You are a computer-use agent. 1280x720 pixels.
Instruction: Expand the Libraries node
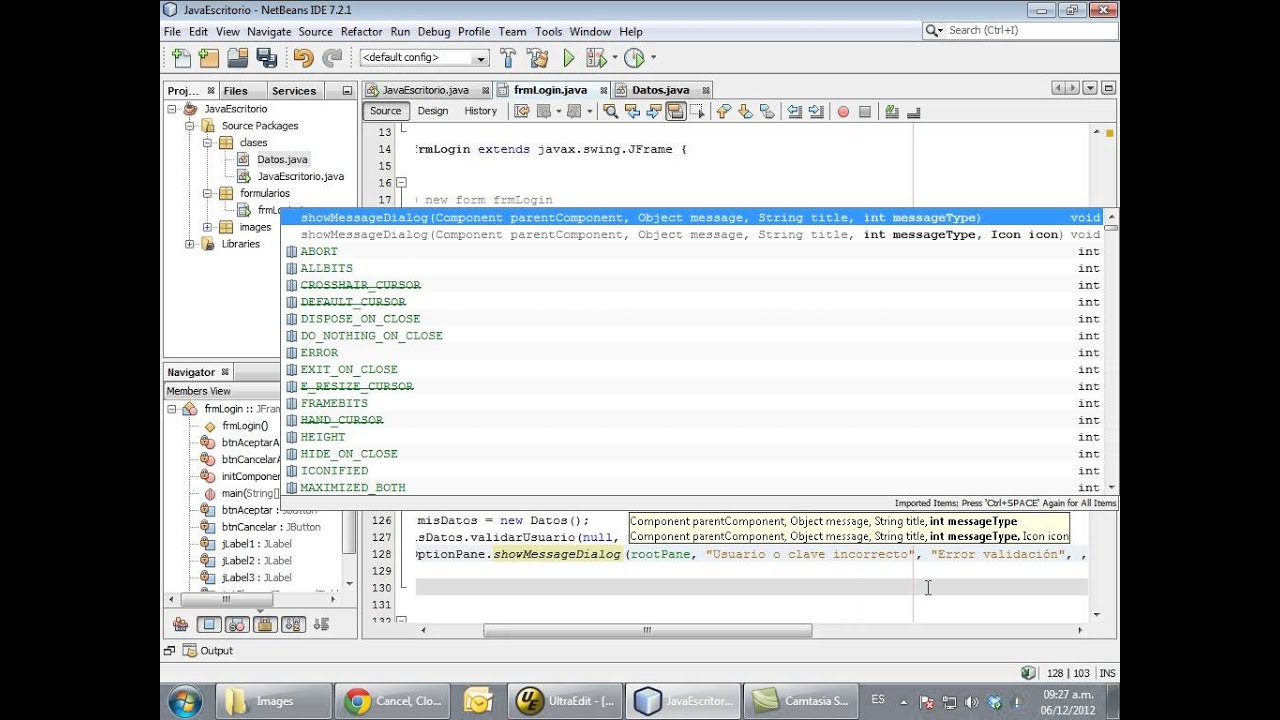[x=190, y=244]
